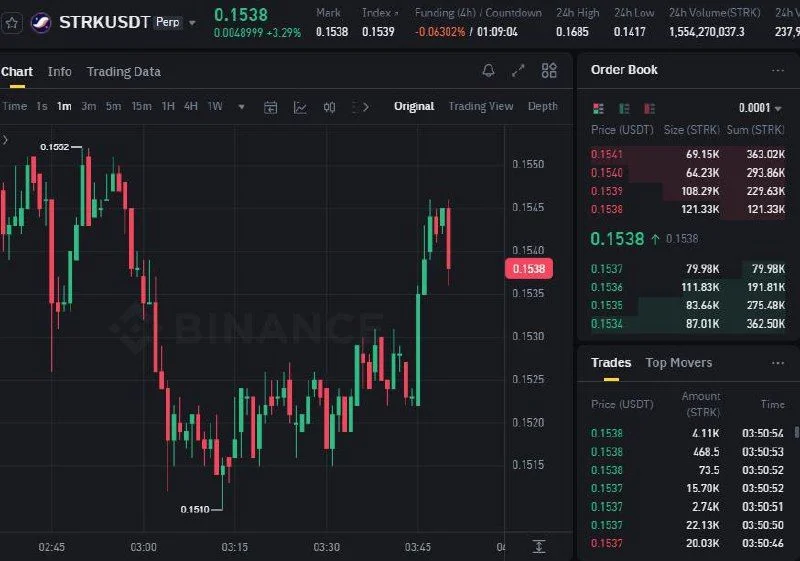The image size is (800, 561).
Task: Switch to the Top Movers tab
Action: (679, 363)
